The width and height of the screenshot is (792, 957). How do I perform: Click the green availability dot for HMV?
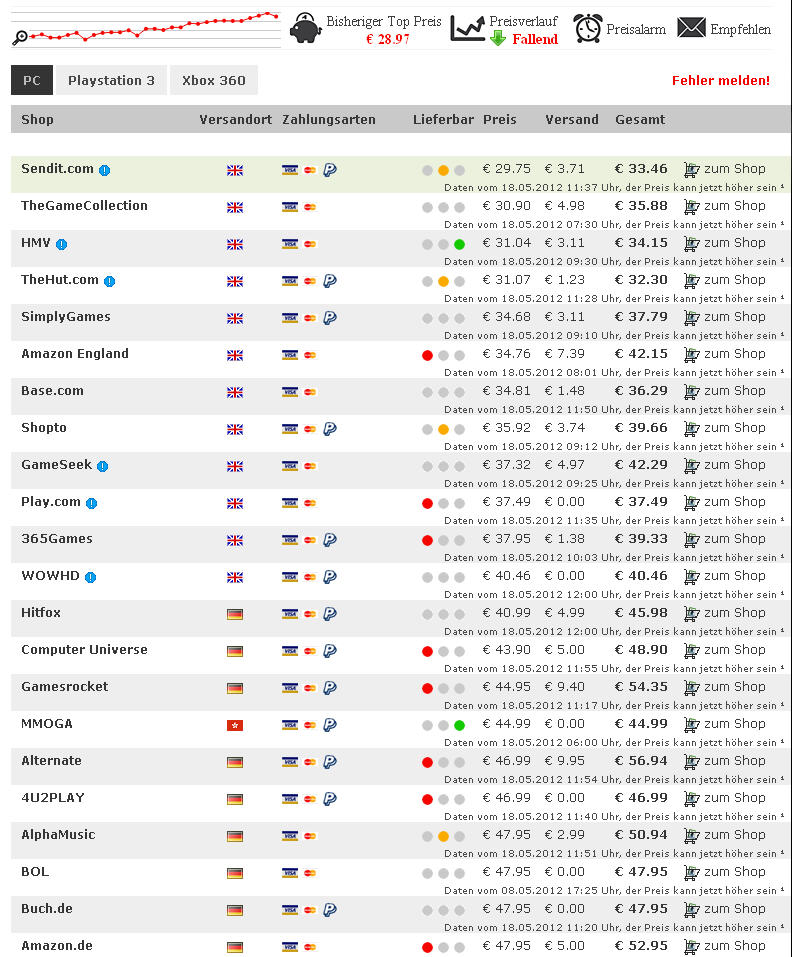coord(459,245)
